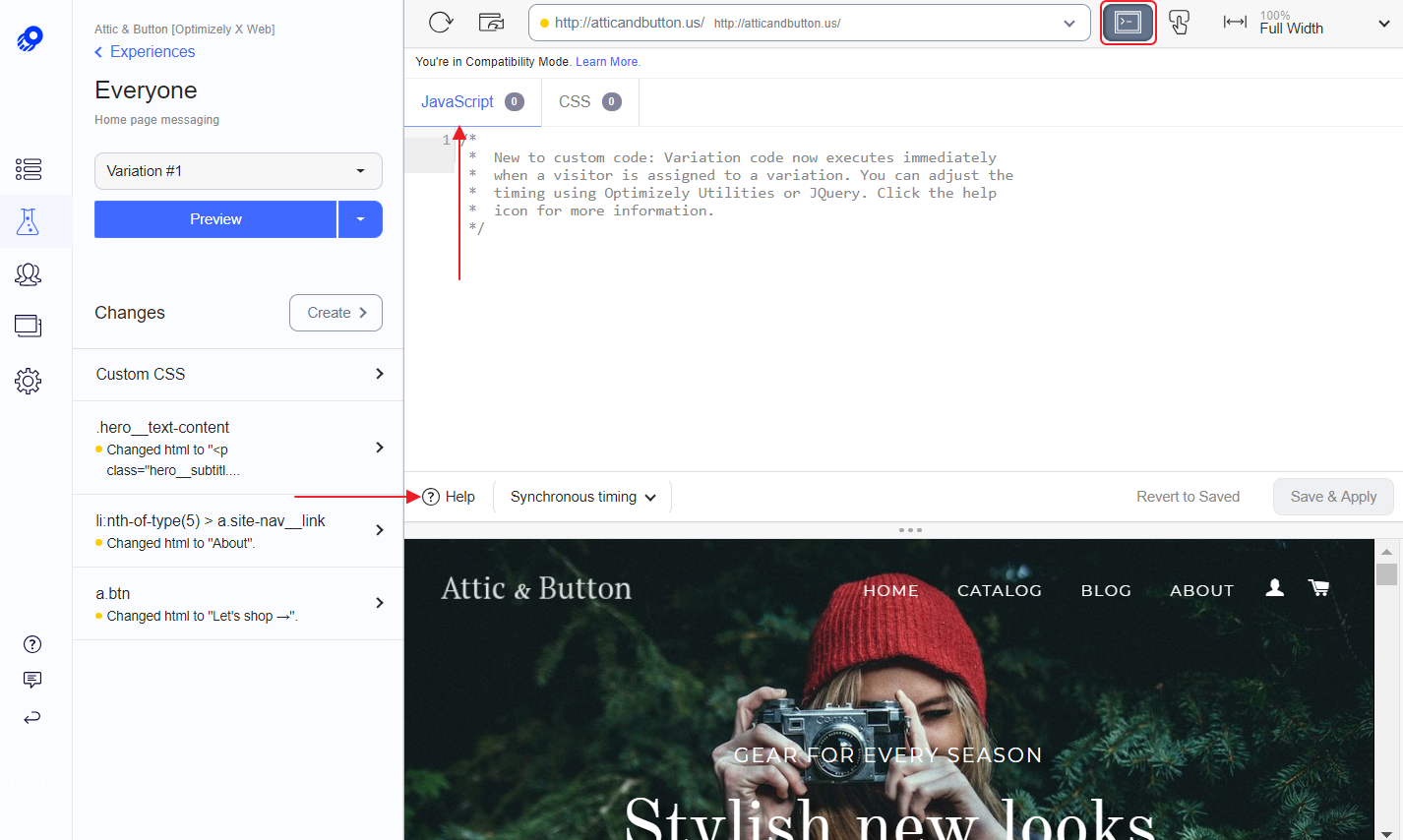The image size is (1403, 840).
Task: Reload the page with refresh icon
Action: [441, 22]
